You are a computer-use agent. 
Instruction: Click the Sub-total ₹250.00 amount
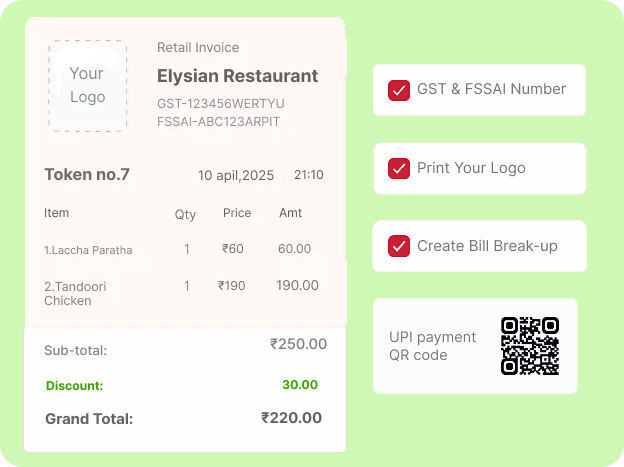click(x=298, y=344)
